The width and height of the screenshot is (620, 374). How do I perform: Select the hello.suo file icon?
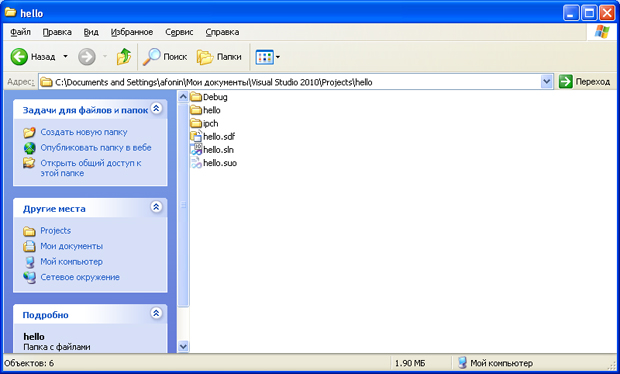pos(196,163)
